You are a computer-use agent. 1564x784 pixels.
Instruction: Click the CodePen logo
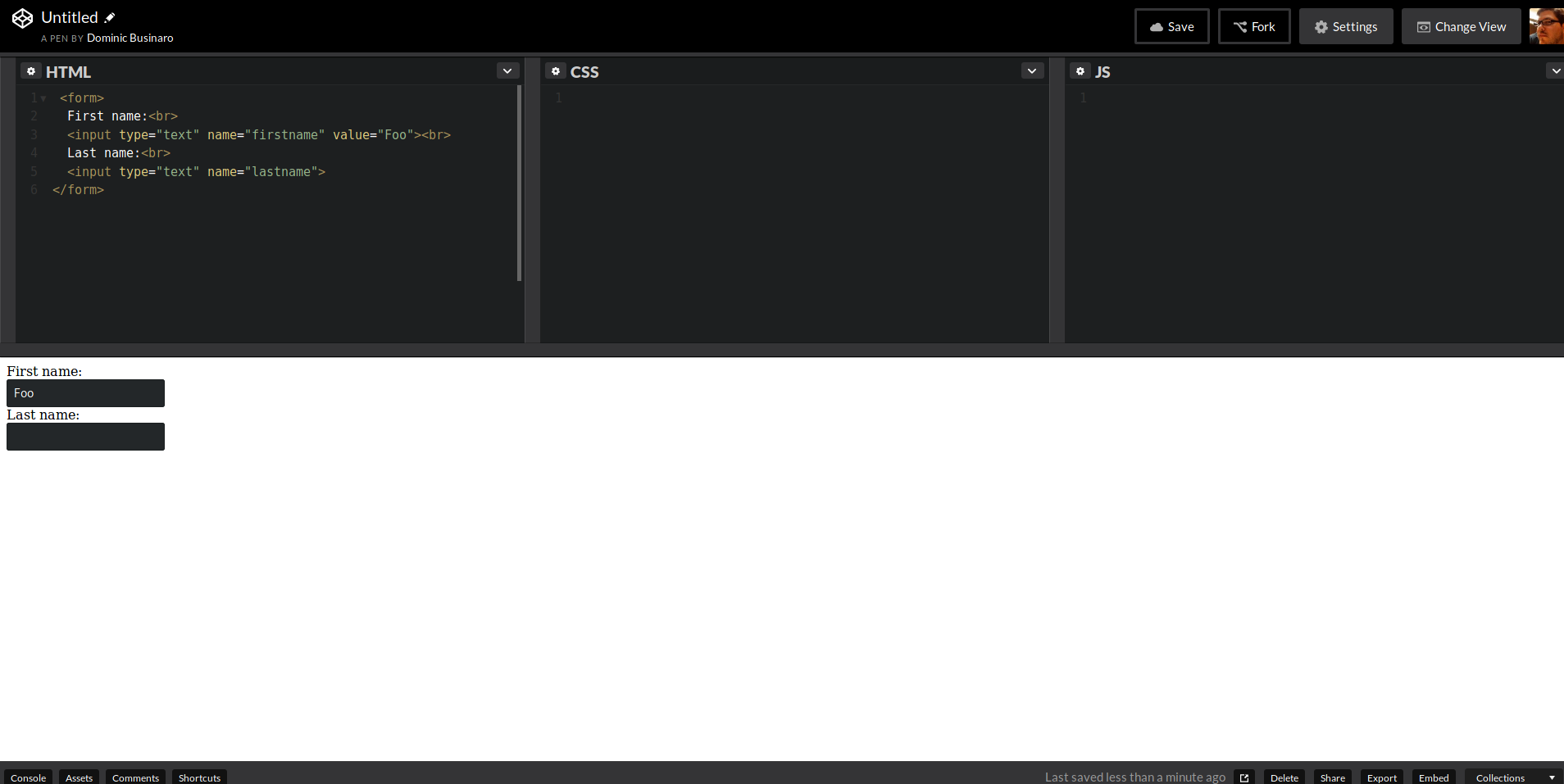pyautogui.click(x=22, y=18)
